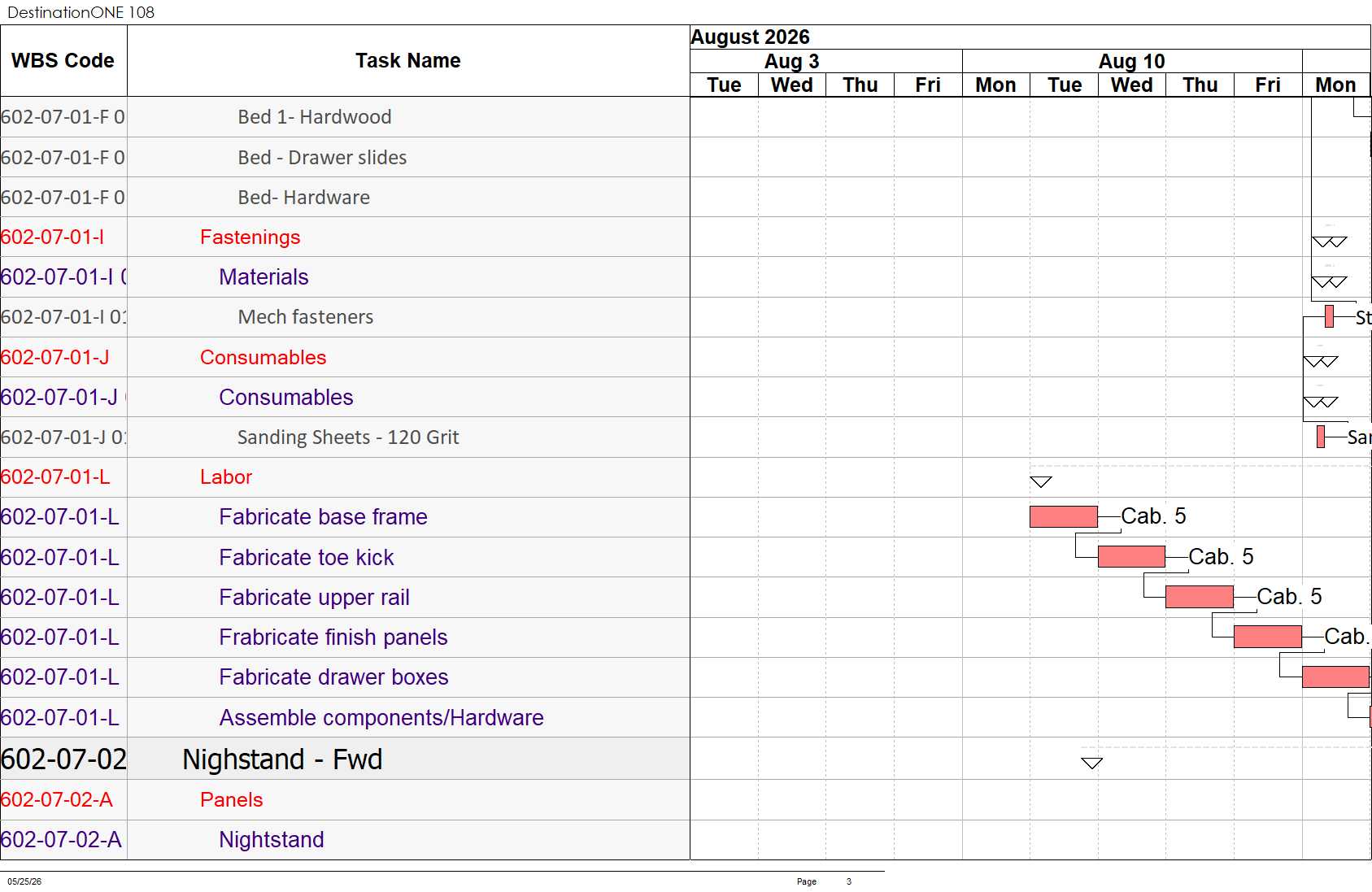Select the Panels row under Nightstand
Image resolution: width=1372 pixels, height=892 pixels.
345,800
